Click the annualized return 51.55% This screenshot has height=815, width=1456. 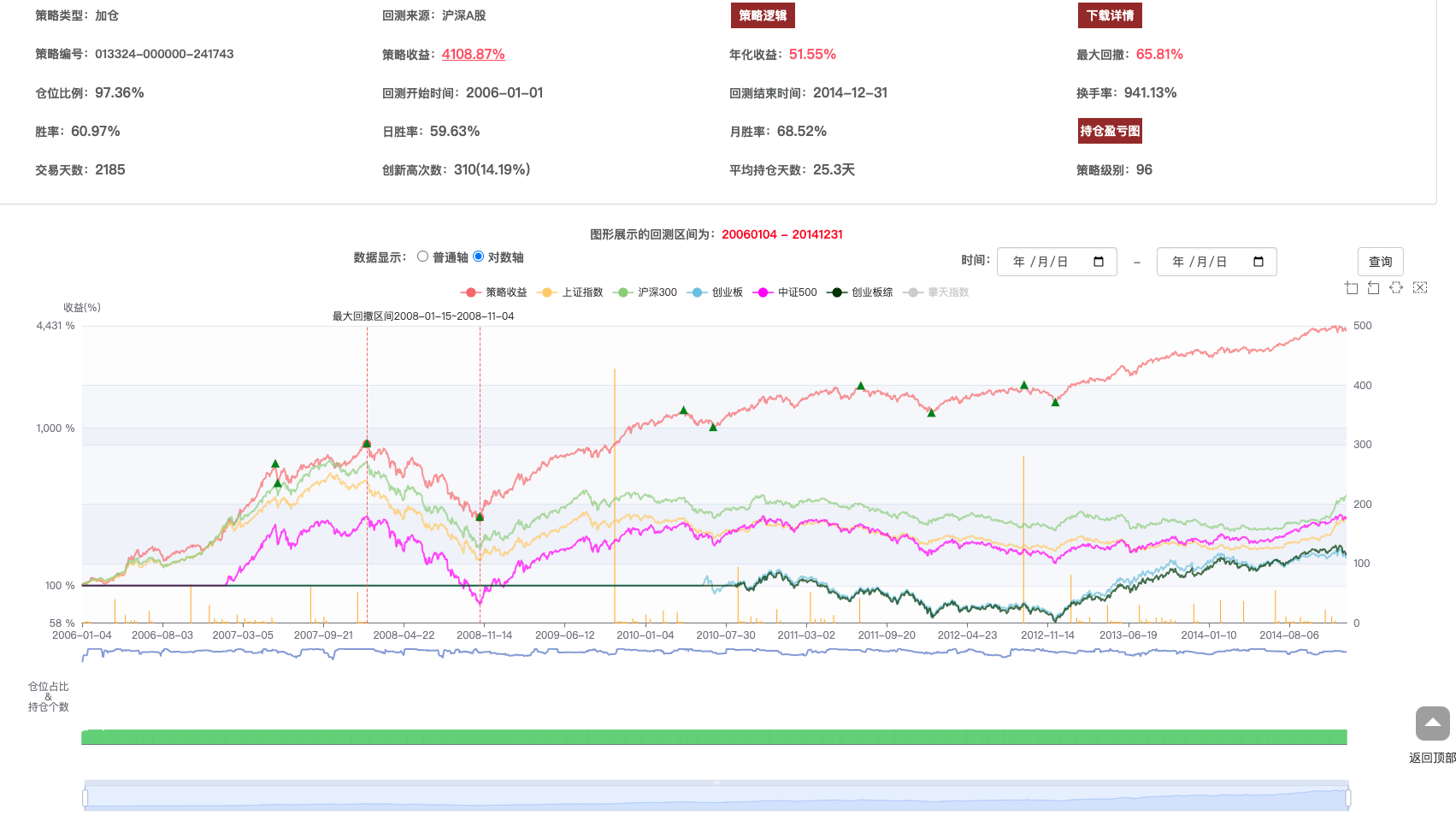pyautogui.click(x=812, y=54)
